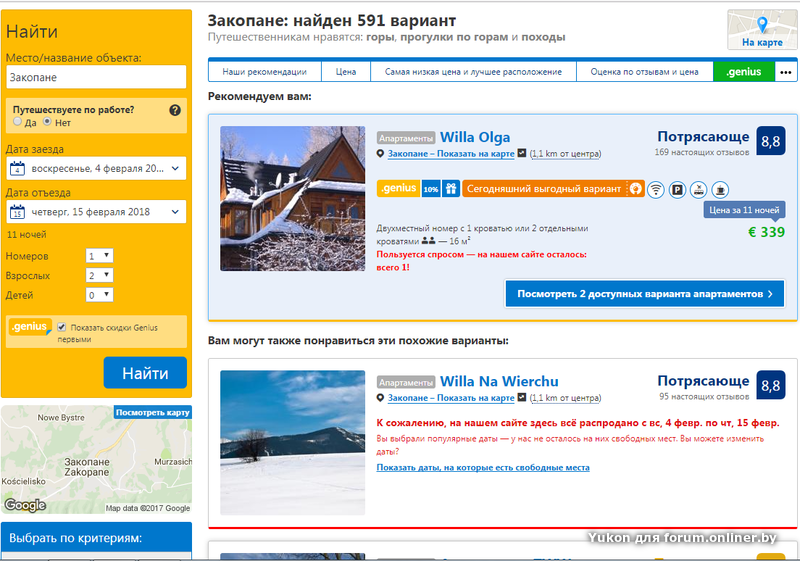Open the 'Willa Na Wierchu' listing title link

[499, 381]
